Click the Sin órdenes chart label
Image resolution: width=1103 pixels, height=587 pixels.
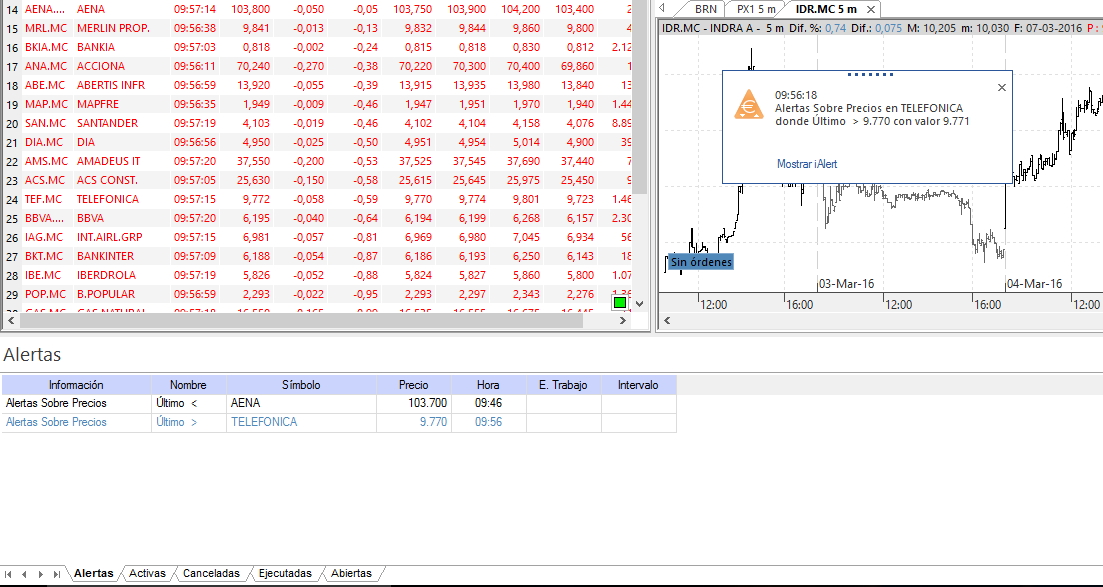[701, 262]
